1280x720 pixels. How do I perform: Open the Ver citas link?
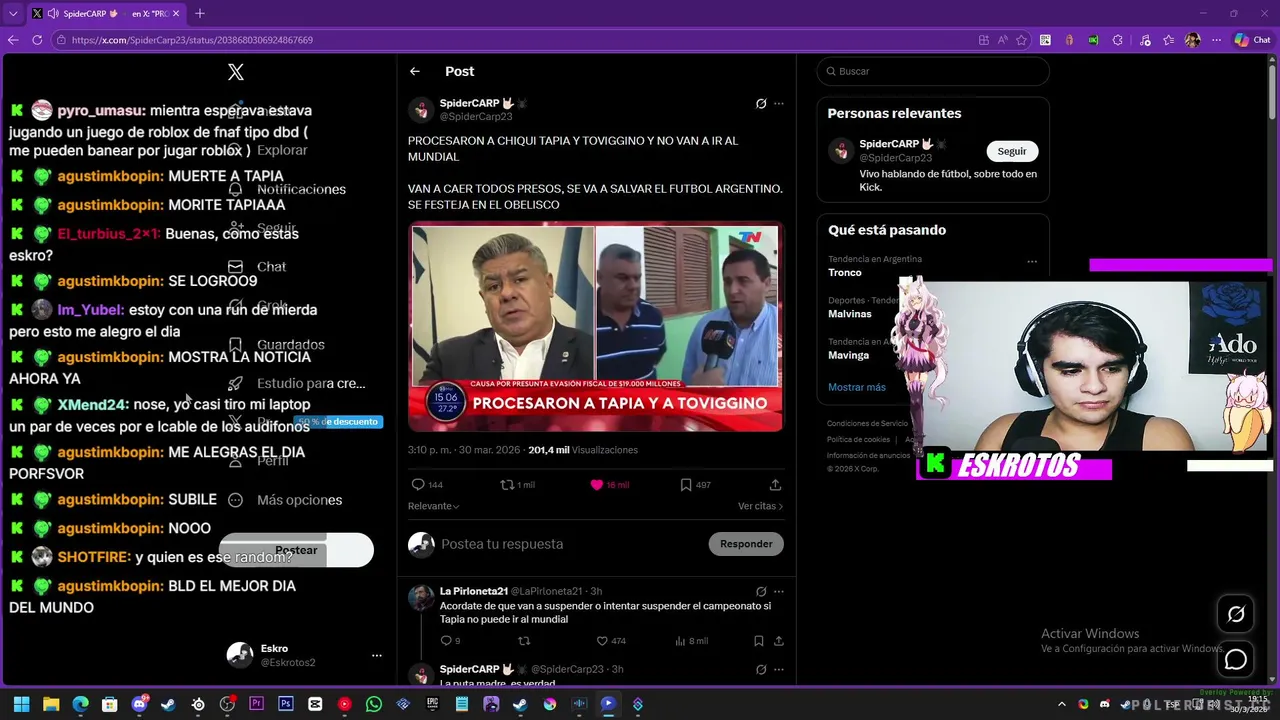[760, 506]
